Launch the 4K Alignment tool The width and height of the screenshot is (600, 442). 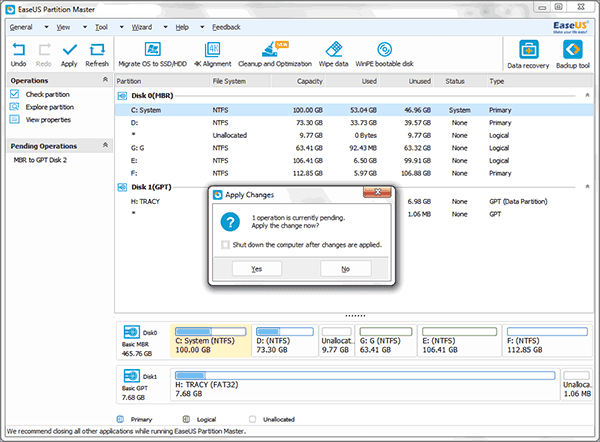tap(212, 49)
